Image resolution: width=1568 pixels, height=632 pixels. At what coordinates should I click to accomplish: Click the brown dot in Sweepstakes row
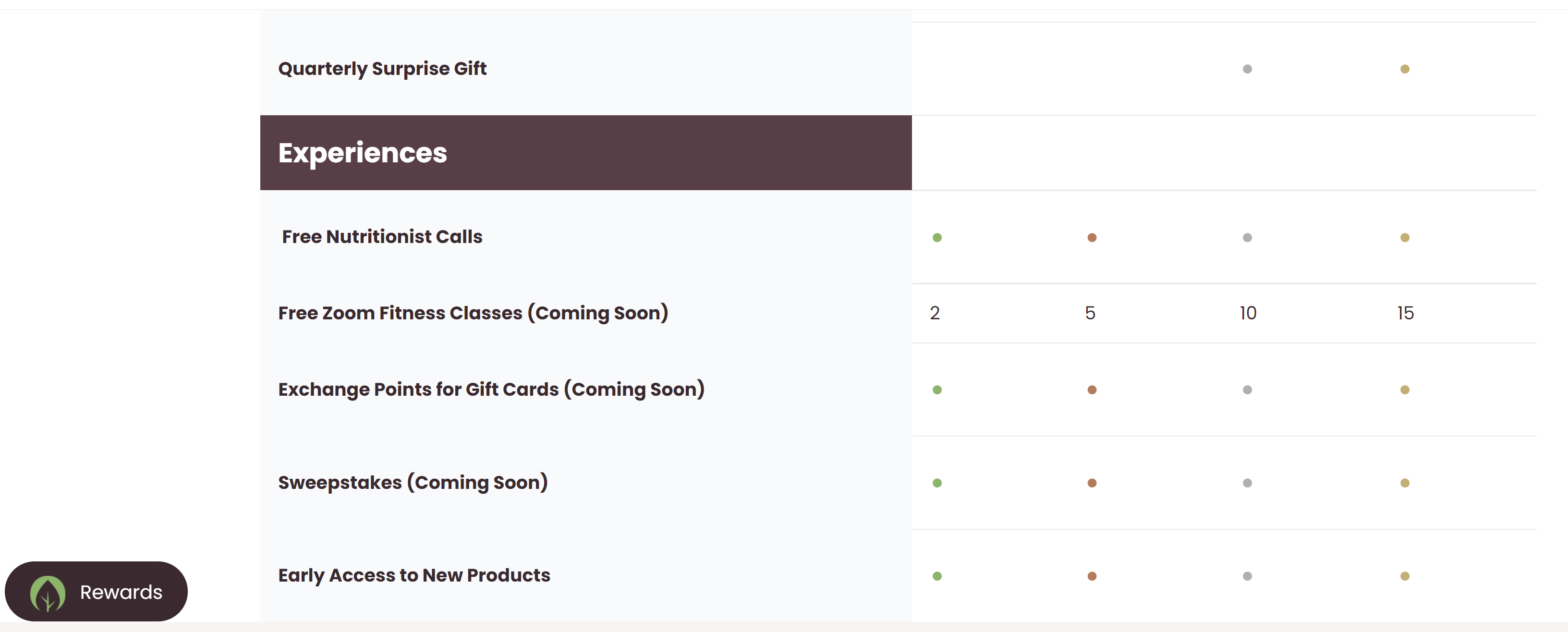pos(1092,483)
